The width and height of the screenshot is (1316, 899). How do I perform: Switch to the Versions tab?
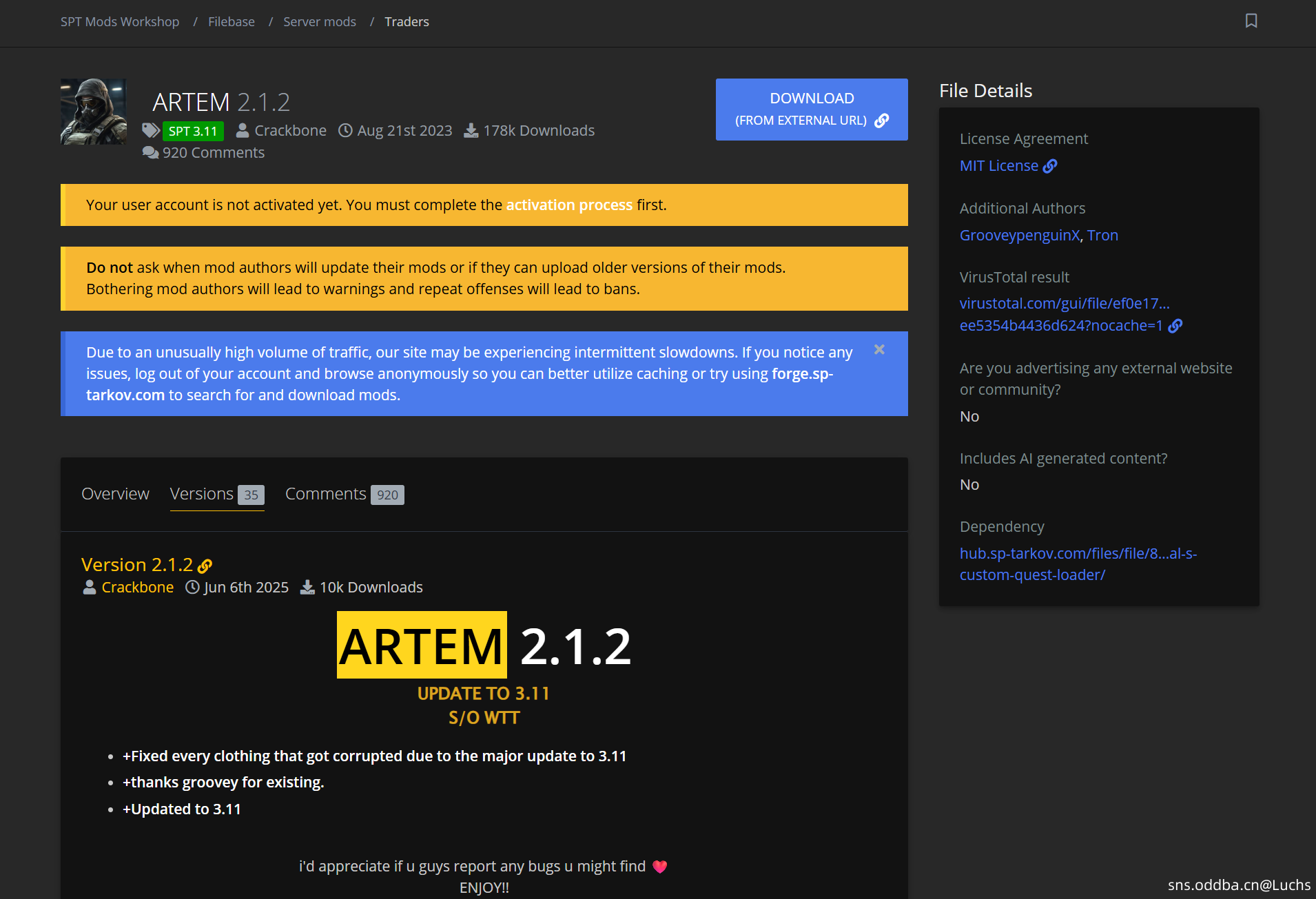coord(217,494)
